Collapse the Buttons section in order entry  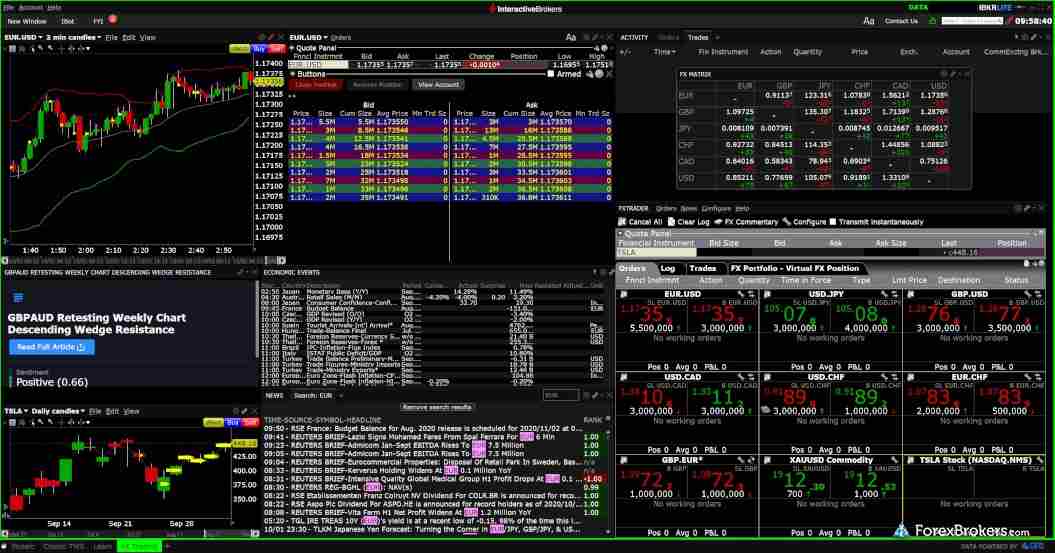293,74
